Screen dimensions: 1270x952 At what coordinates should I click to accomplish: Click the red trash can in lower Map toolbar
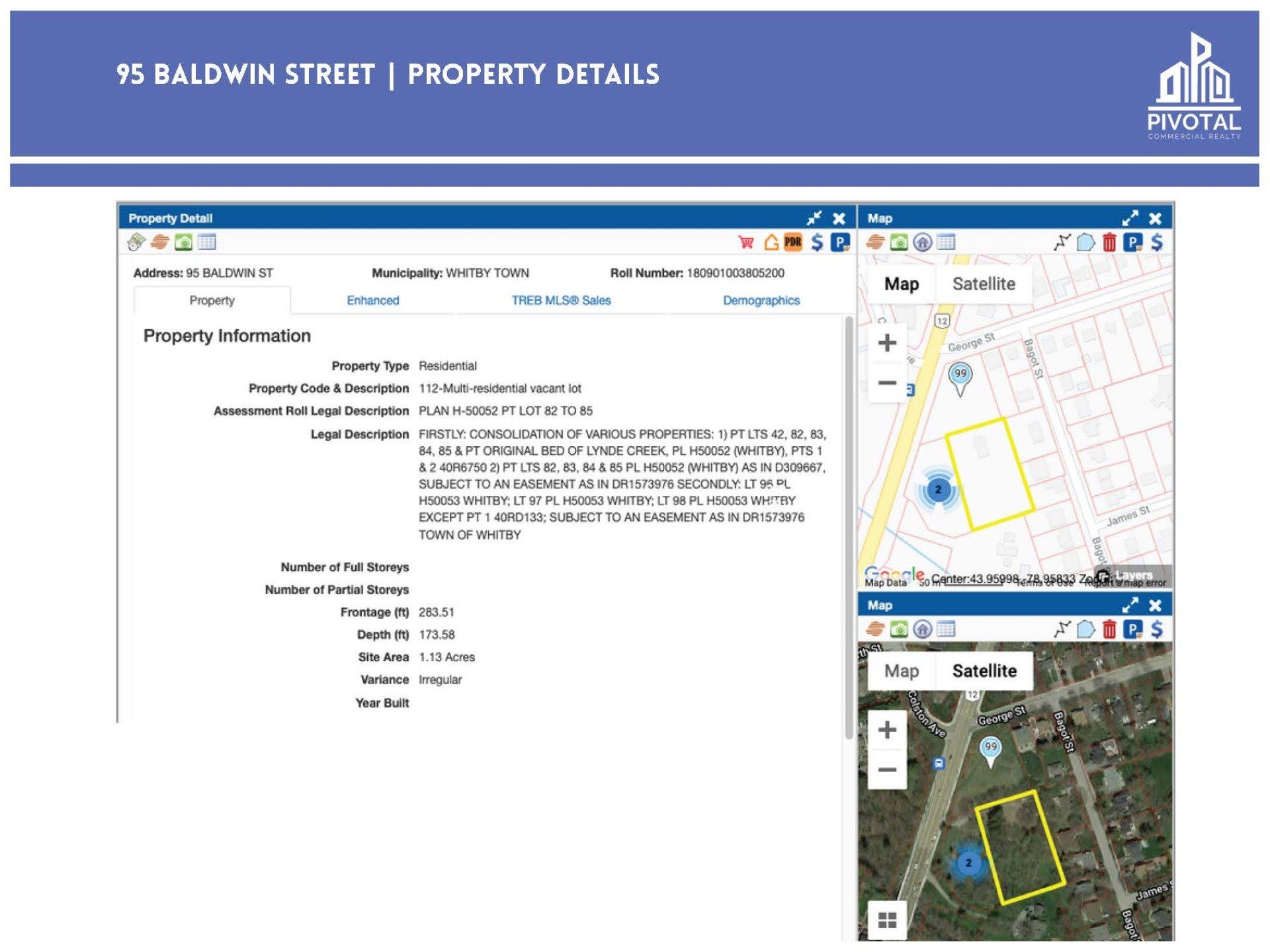pyautogui.click(x=1110, y=629)
